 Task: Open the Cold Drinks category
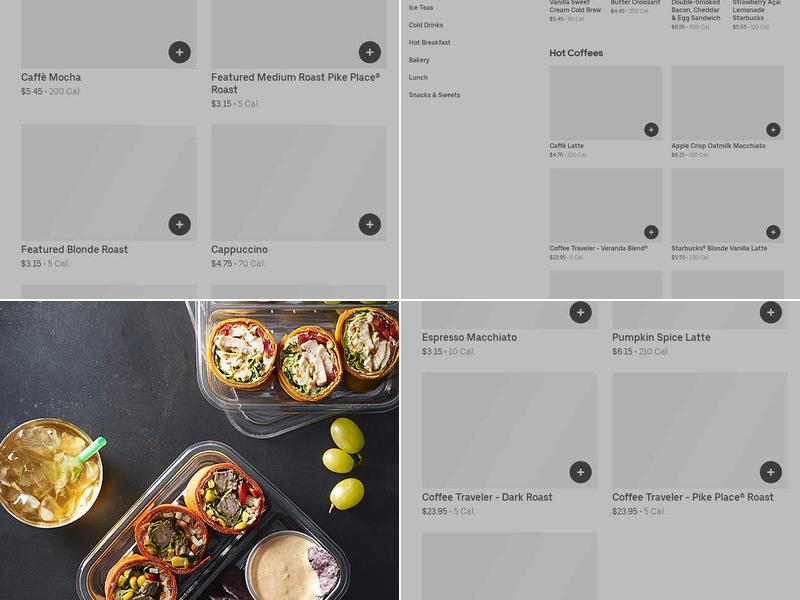426,25
